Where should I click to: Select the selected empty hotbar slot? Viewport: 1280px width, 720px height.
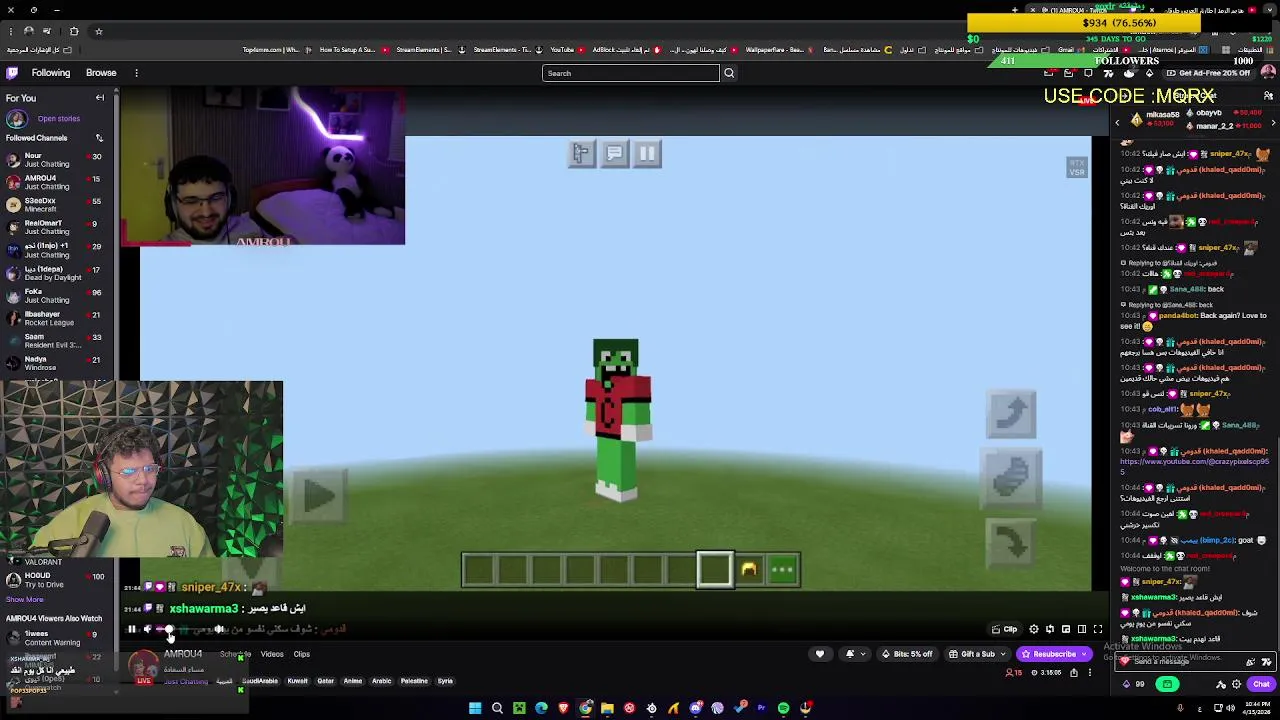(715, 570)
